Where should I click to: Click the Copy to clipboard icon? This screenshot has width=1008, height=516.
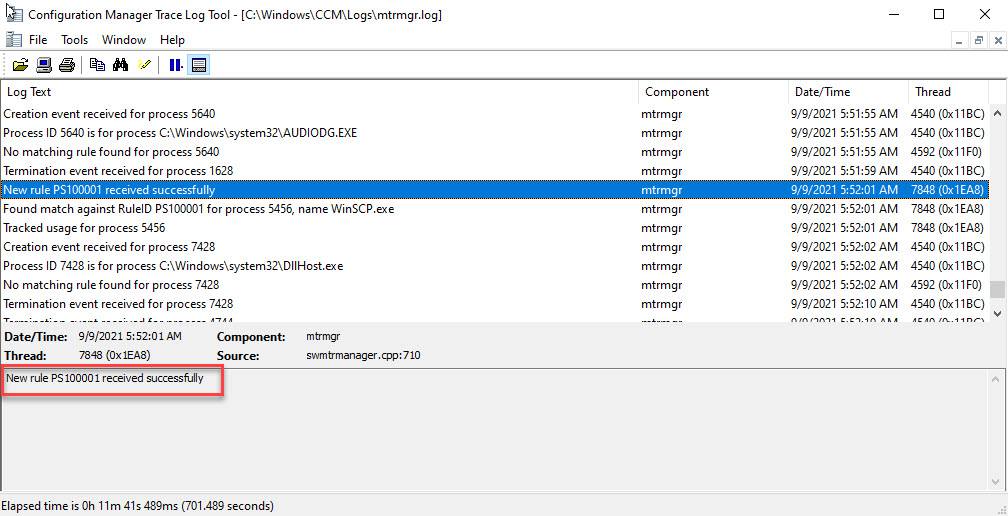coord(97,65)
